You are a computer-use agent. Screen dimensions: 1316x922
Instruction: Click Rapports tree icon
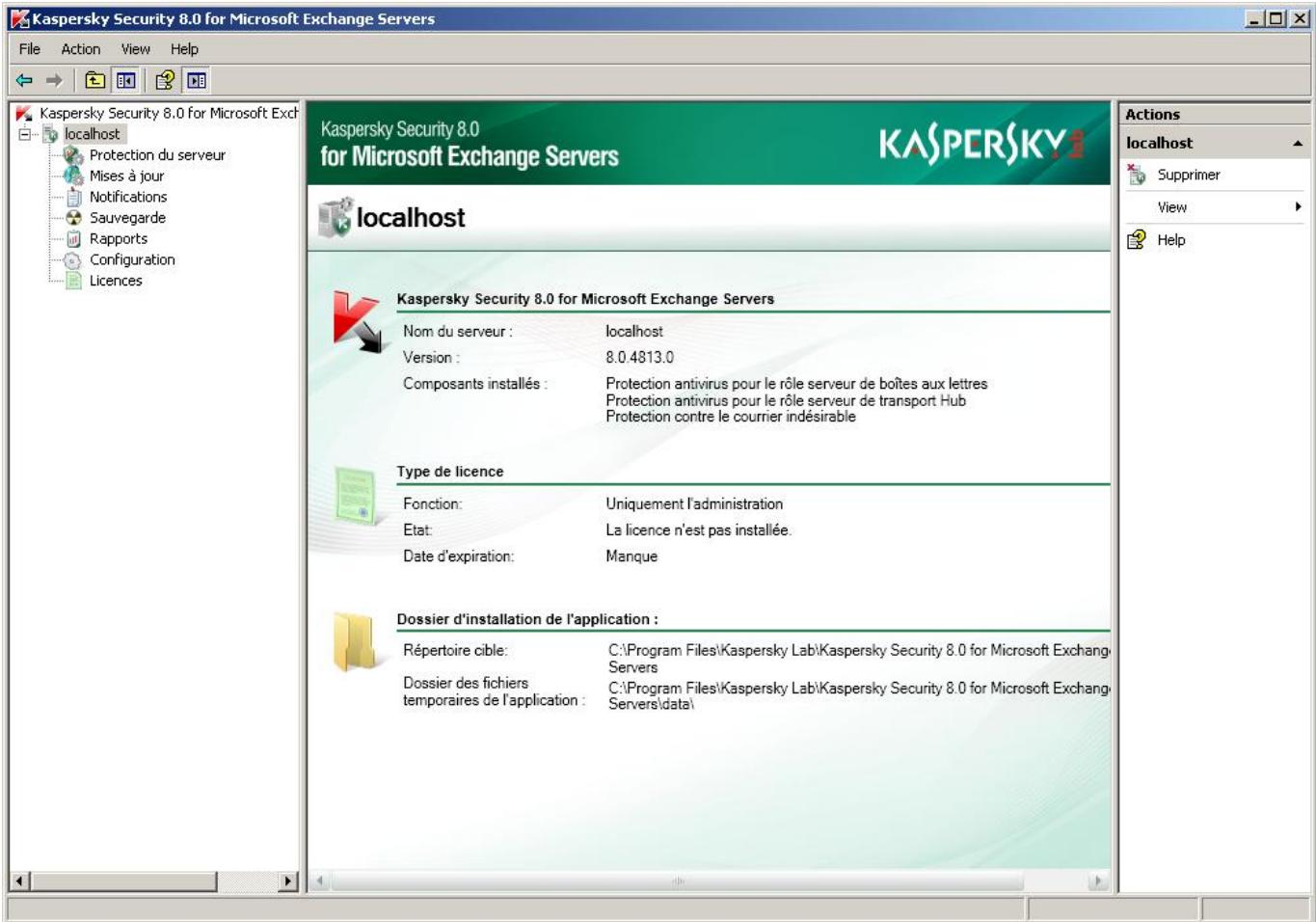73,239
